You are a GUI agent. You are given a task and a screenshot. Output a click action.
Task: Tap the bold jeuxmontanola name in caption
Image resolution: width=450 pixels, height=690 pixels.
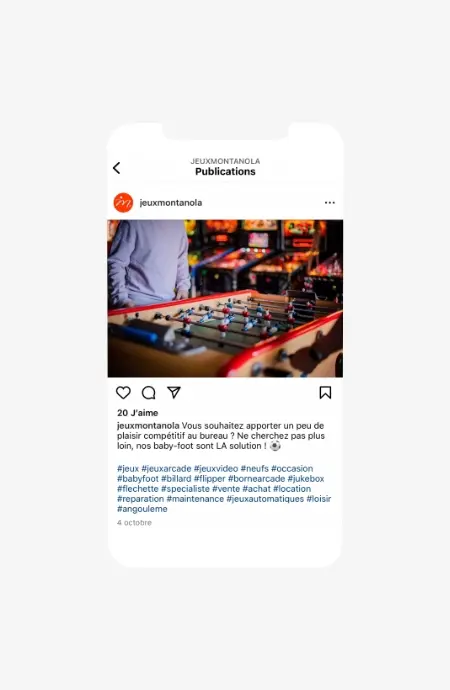pos(148,426)
